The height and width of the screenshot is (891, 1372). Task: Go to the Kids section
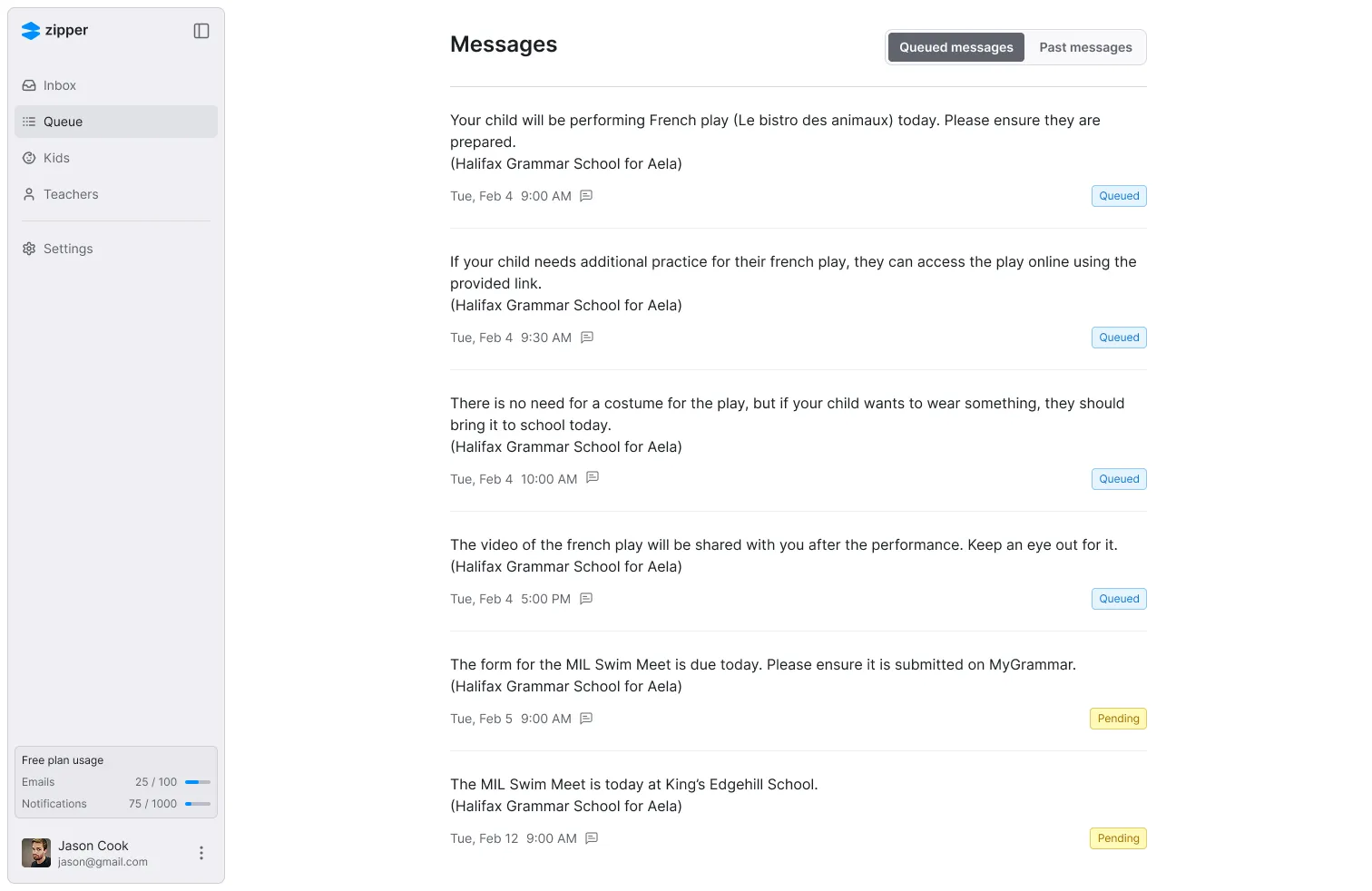[56, 158]
